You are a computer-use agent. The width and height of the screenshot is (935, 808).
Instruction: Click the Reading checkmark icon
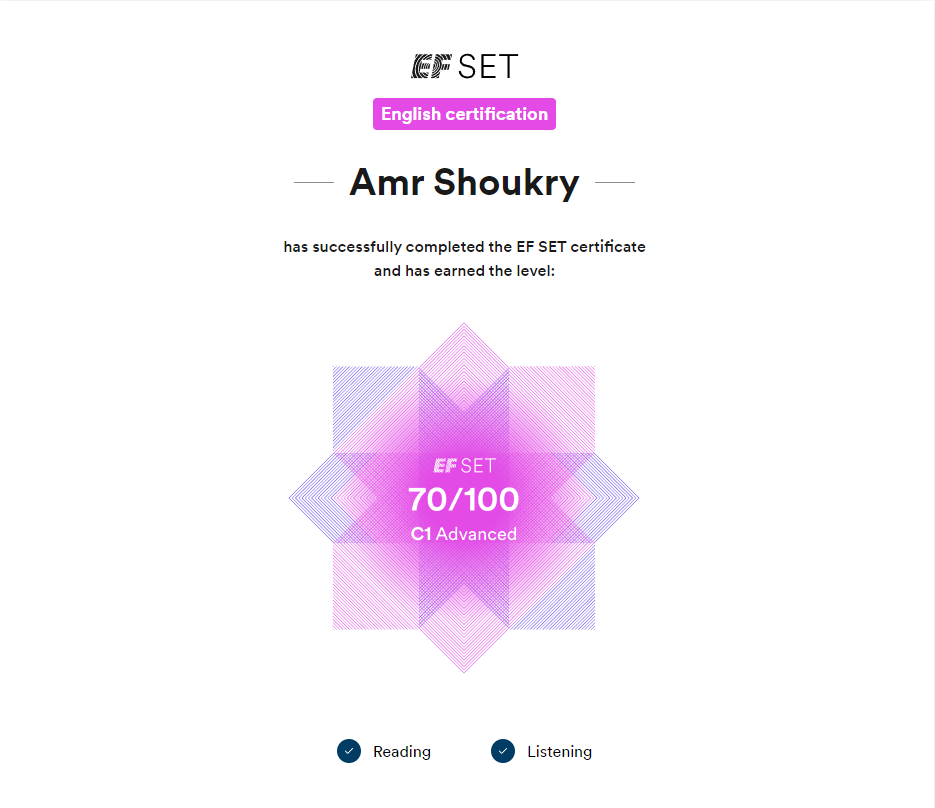tap(348, 751)
